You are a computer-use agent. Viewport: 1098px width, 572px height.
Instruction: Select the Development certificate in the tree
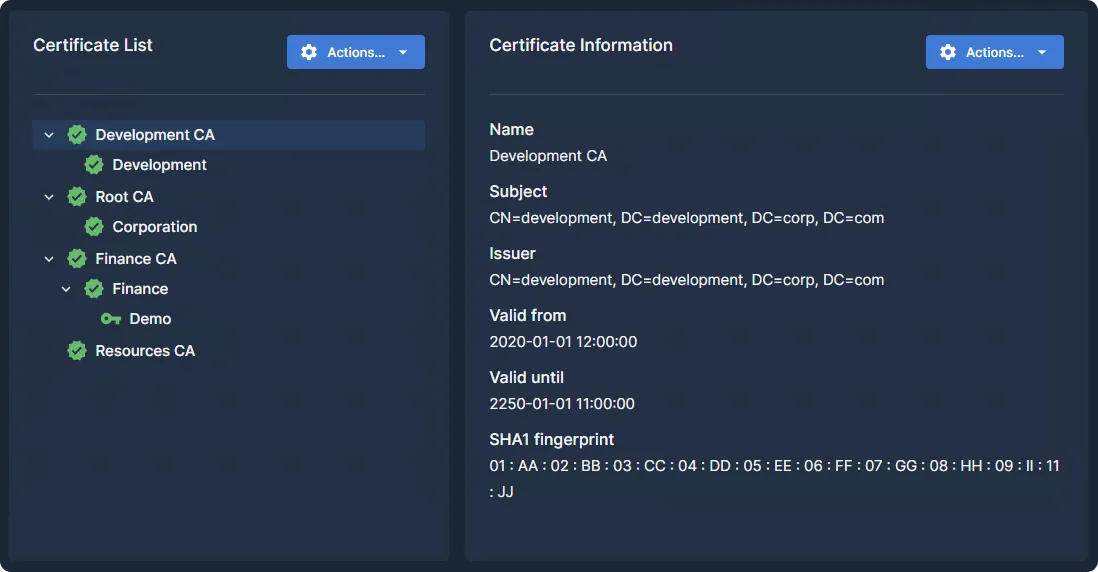pyautogui.click(x=159, y=165)
